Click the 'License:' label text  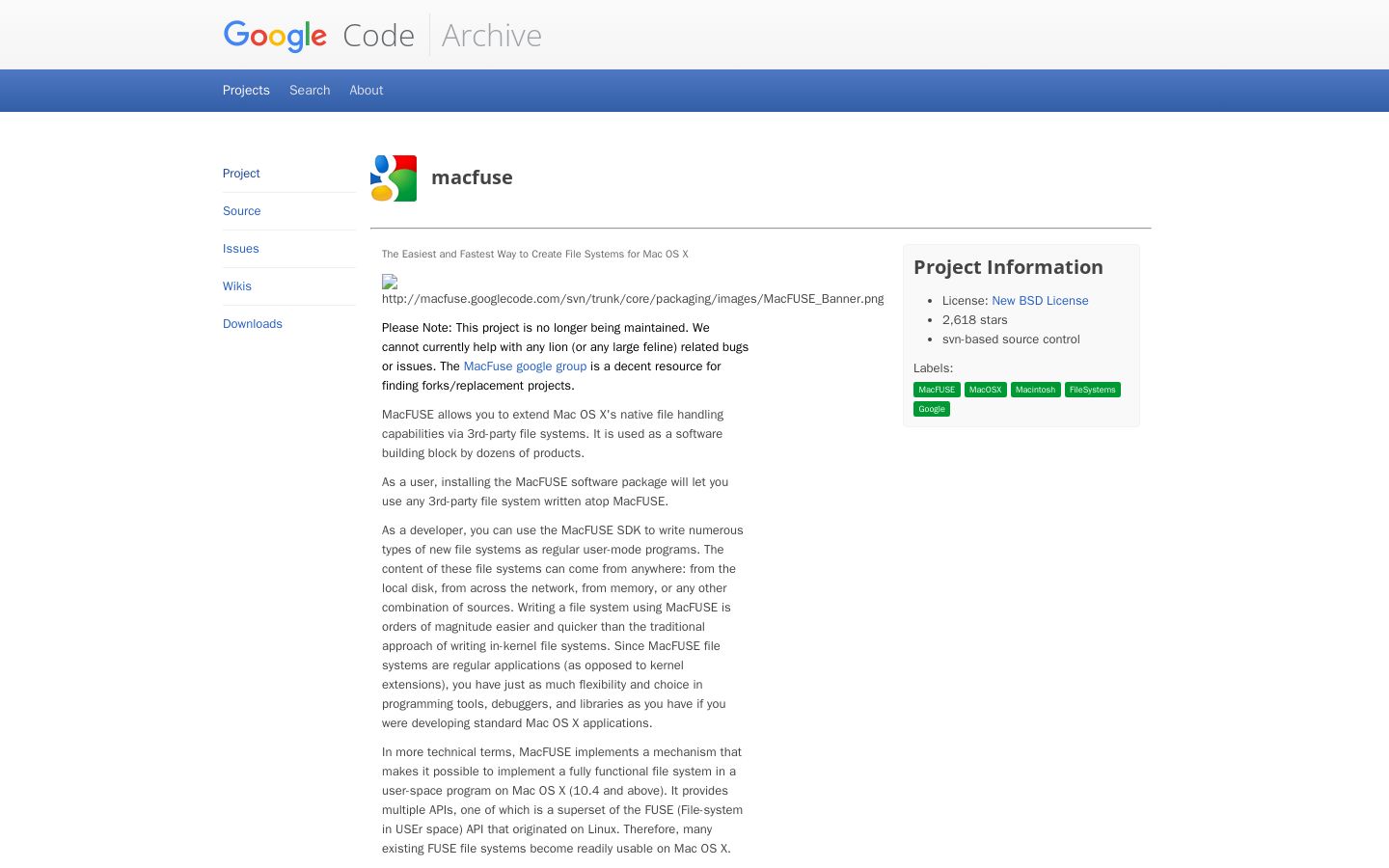coord(966,301)
